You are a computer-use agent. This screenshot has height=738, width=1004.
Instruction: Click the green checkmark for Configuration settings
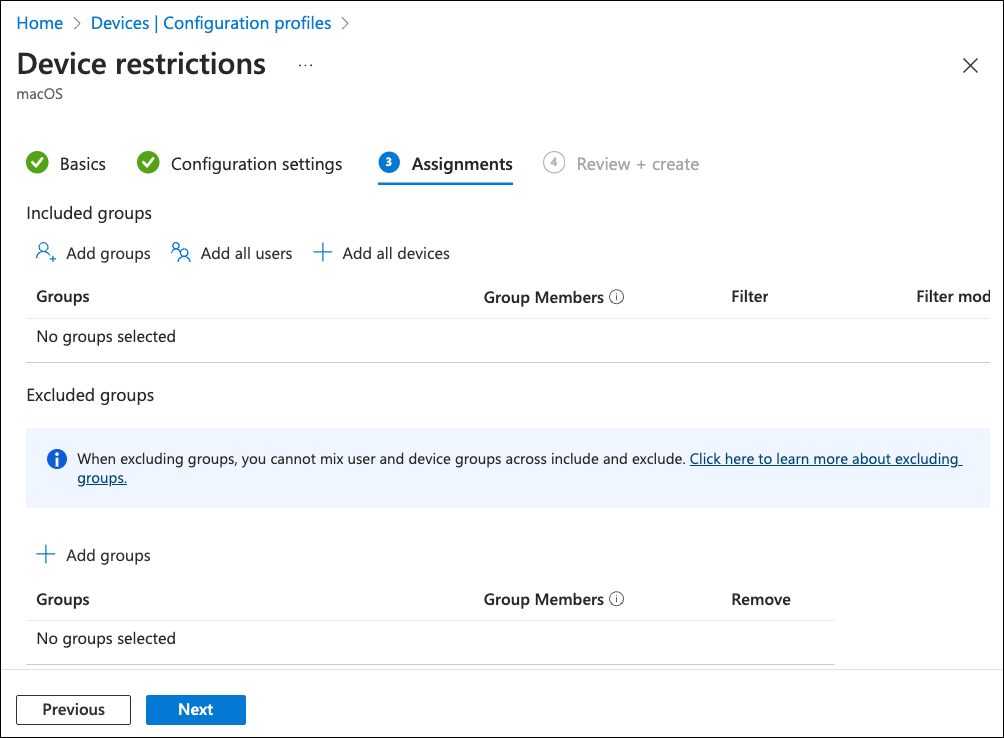tap(148, 163)
